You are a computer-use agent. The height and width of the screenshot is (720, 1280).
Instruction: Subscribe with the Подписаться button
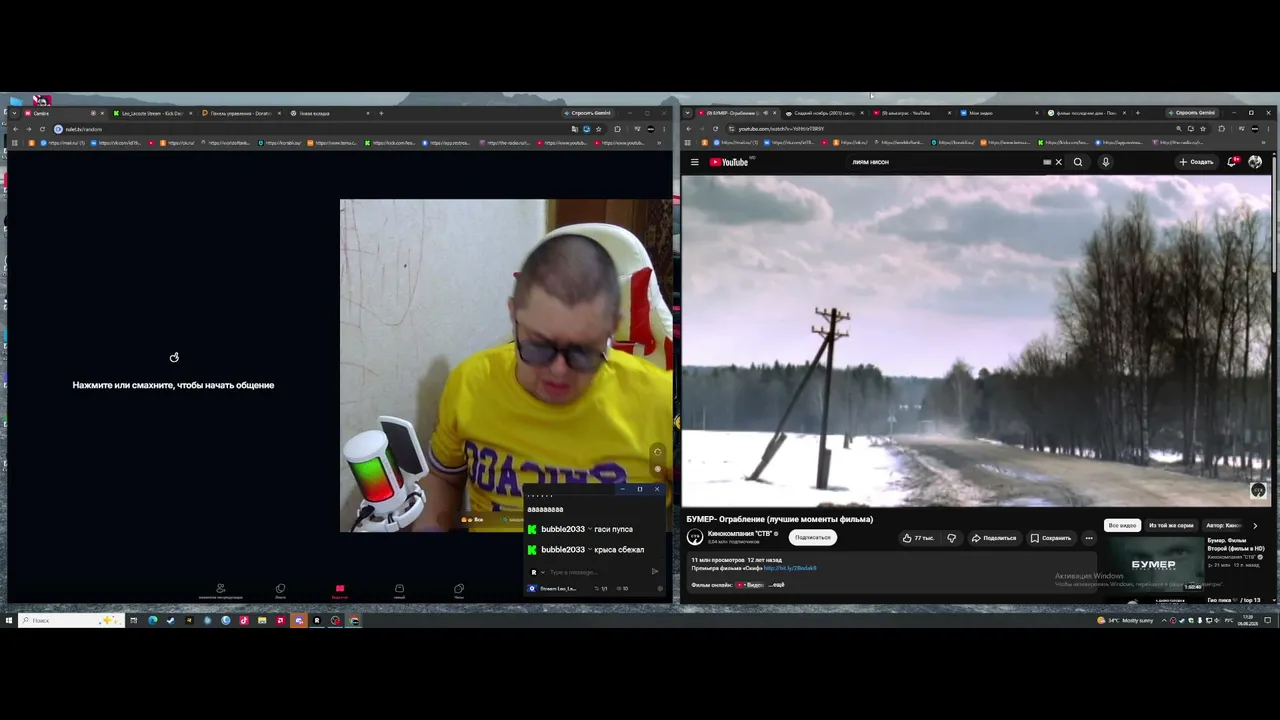(812, 538)
